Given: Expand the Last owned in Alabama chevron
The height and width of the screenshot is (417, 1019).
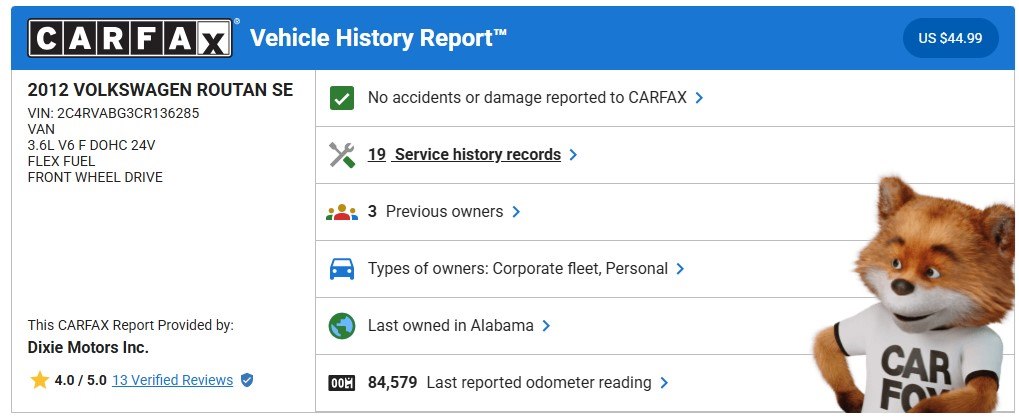Looking at the screenshot, I should pyautogui.click(x=547, y=325).
